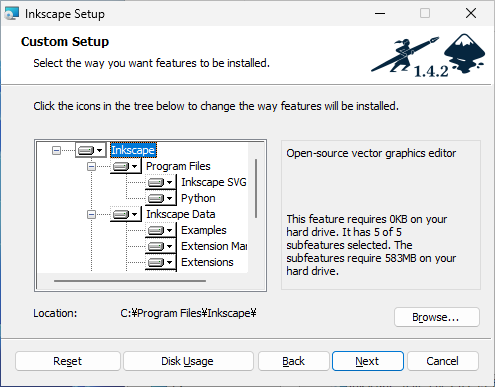The image size is (495, 387).
Task: Open install option dropdown for Python
Action: click(x=161, y=198)
